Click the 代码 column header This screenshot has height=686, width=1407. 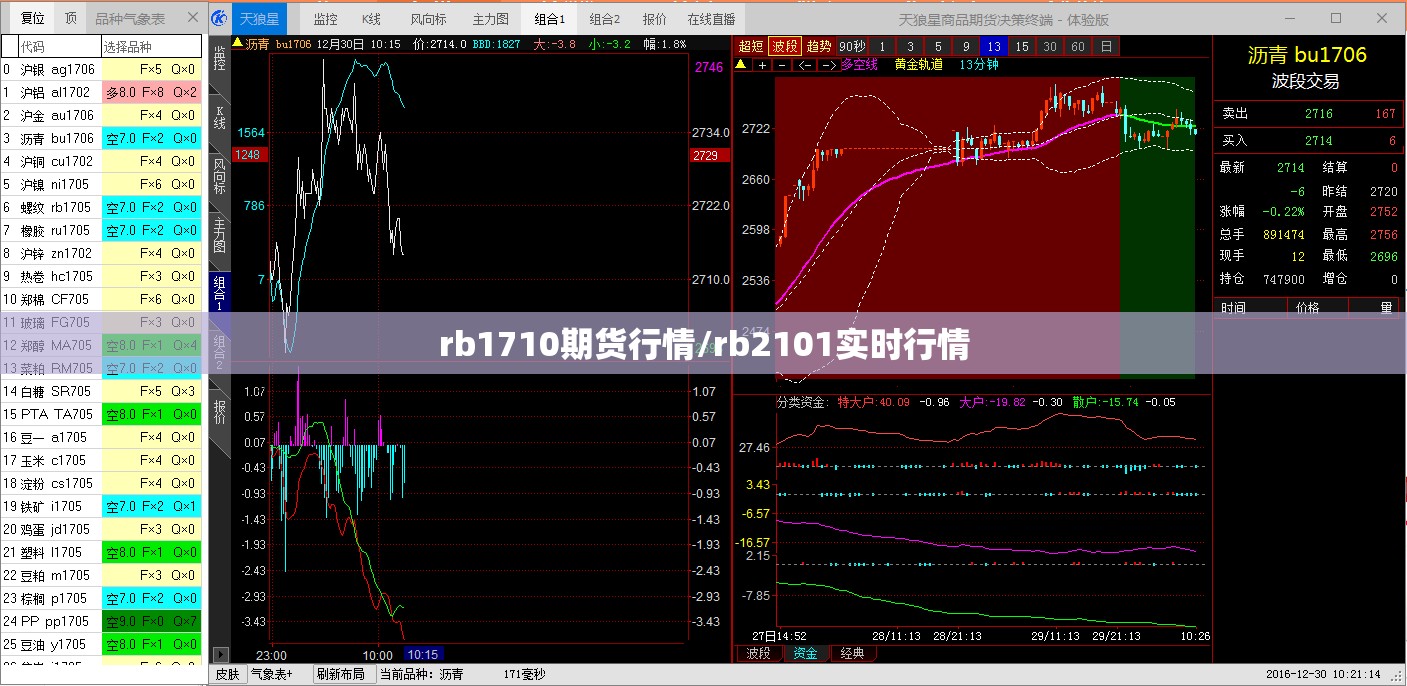click(58, 47)
